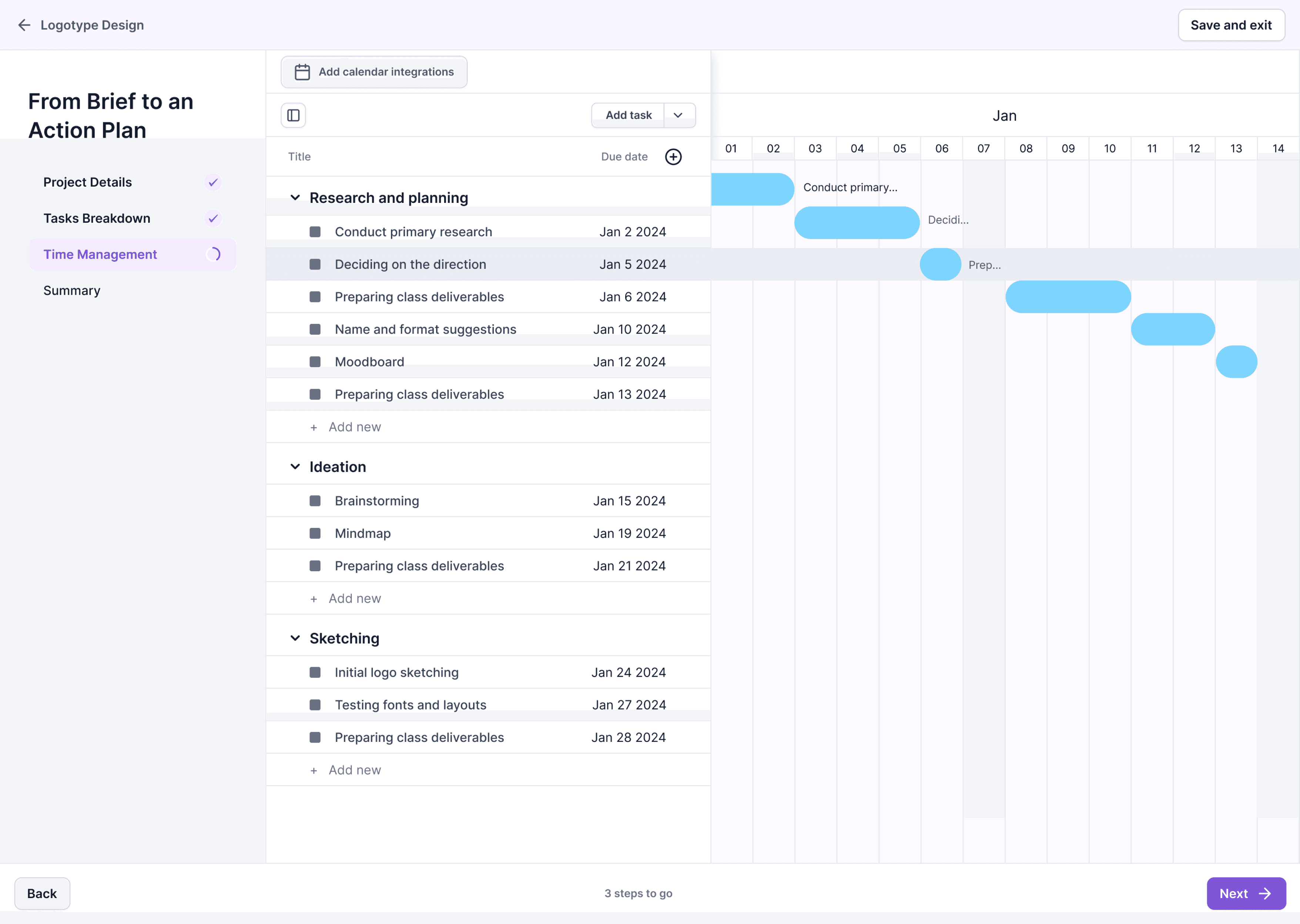Open the Add task dropdown arrow
1300x924 pixels.
[x=678, y=115]
